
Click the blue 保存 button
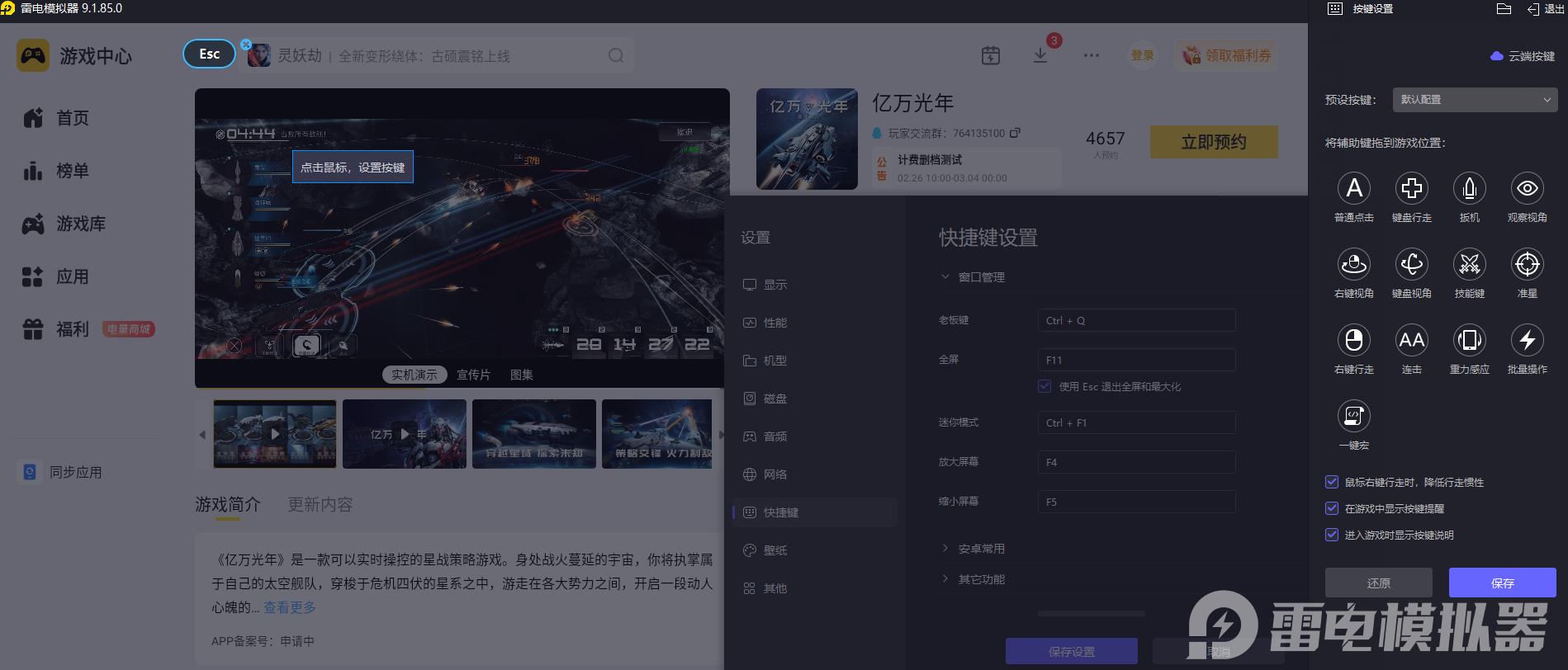pyautogui.click(x=1502, y=583)
